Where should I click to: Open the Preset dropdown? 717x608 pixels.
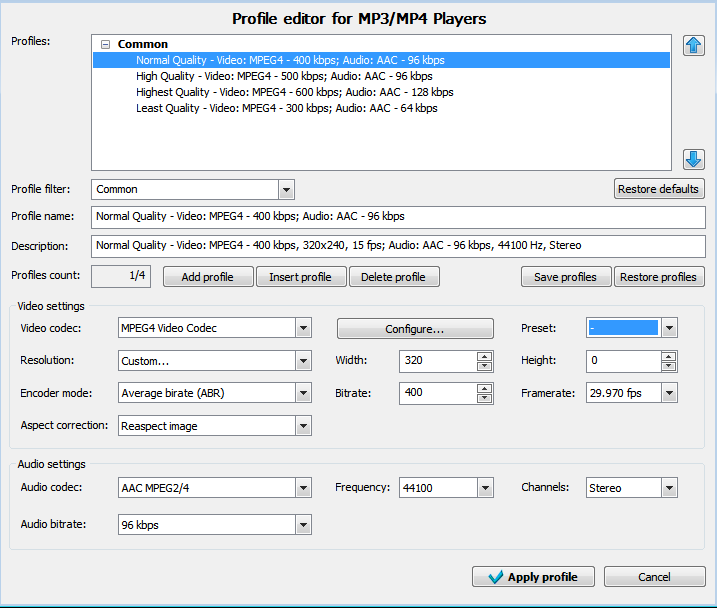click(669, 328)
